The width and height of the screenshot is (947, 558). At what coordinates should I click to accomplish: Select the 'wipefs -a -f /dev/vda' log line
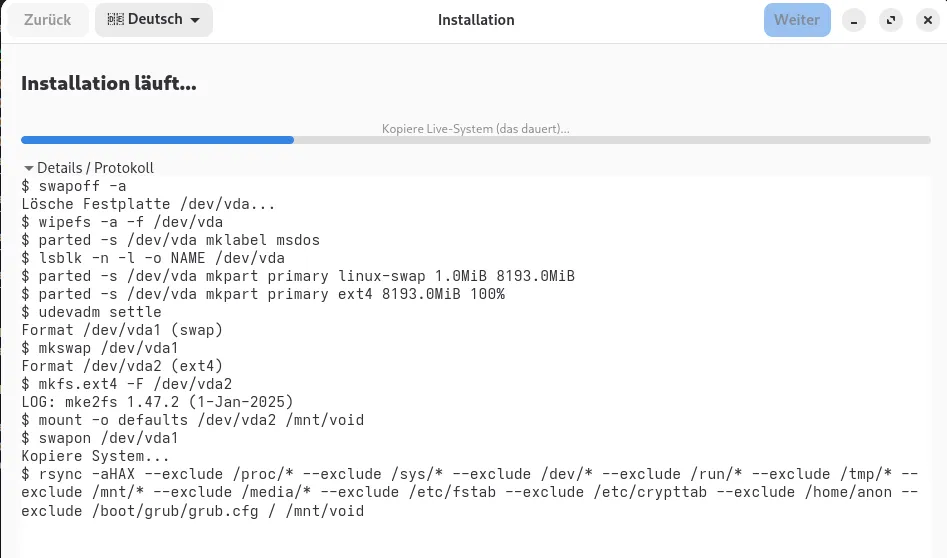click(x=122, y=222)
